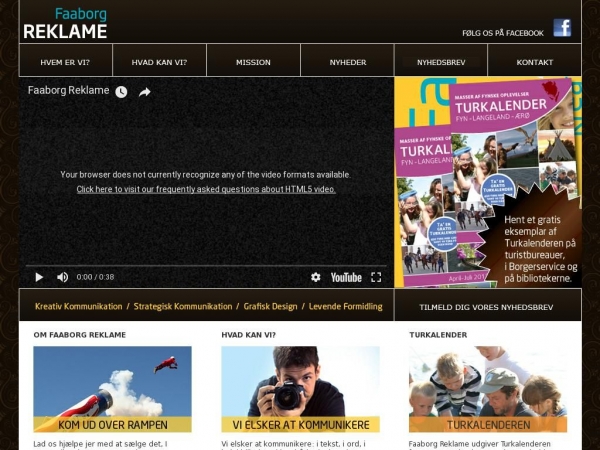The image size is (600, 450).
Task: Open video settings gear icon
Action: pyautogui.click(x=316, y=277)
